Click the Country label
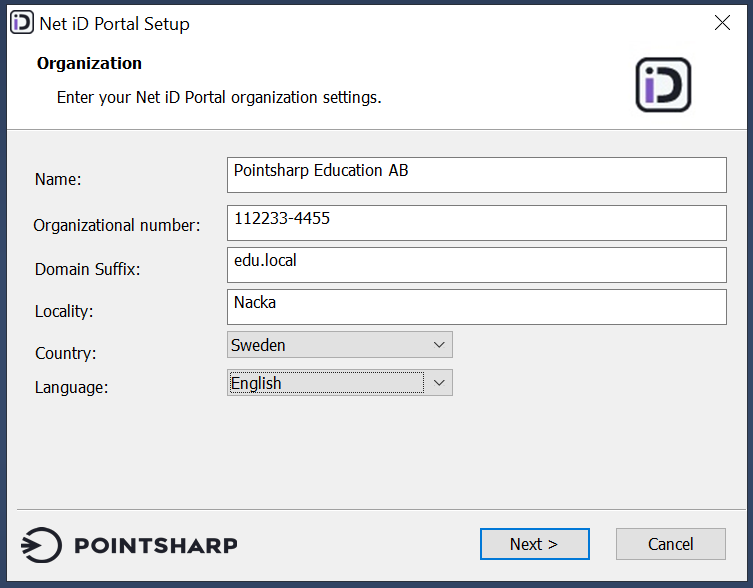753x588 pixels. click(66, 353)
